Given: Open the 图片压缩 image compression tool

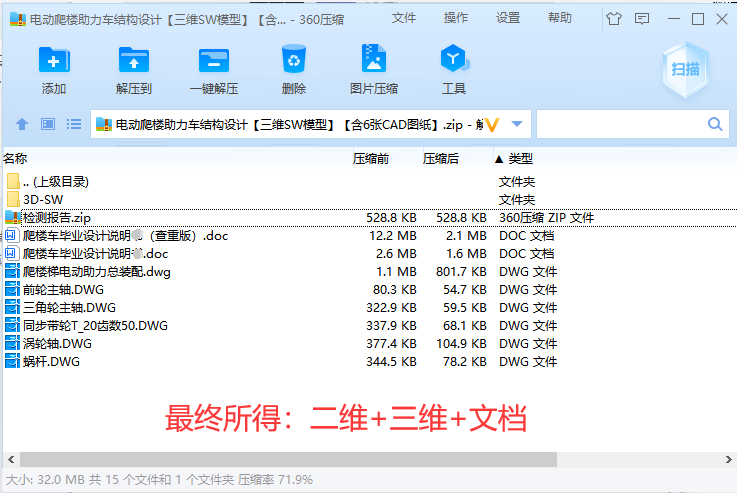Looking at the screenshot, I should tap(374, 59).
